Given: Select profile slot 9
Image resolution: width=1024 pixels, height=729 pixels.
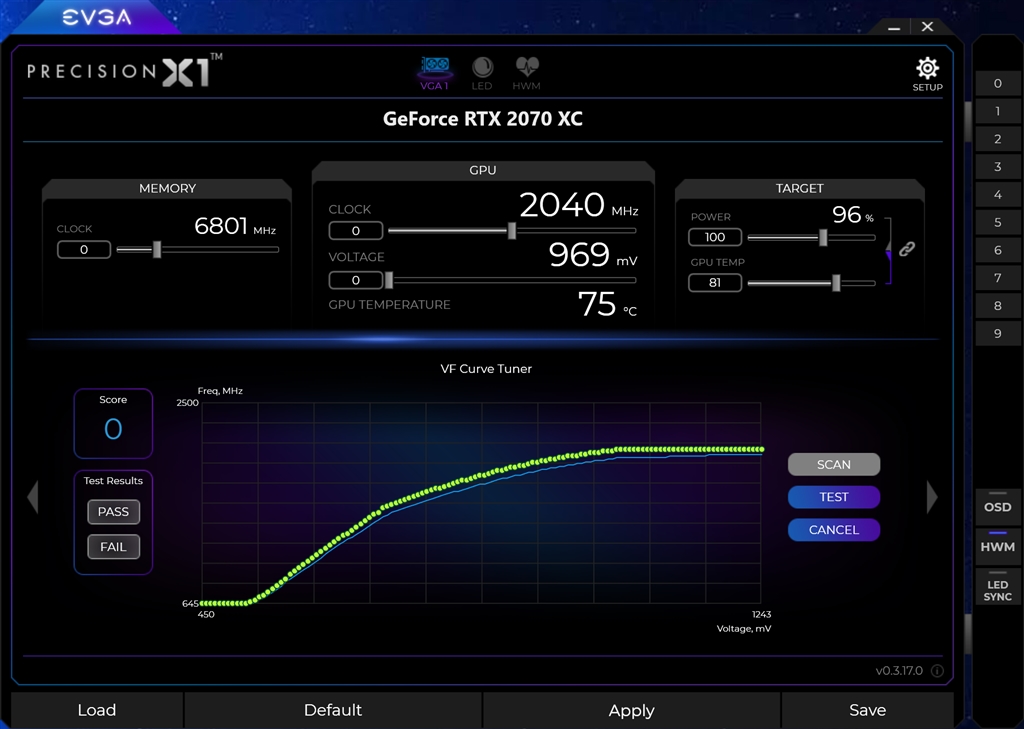Looking at the screenshot, I should 997,333.
